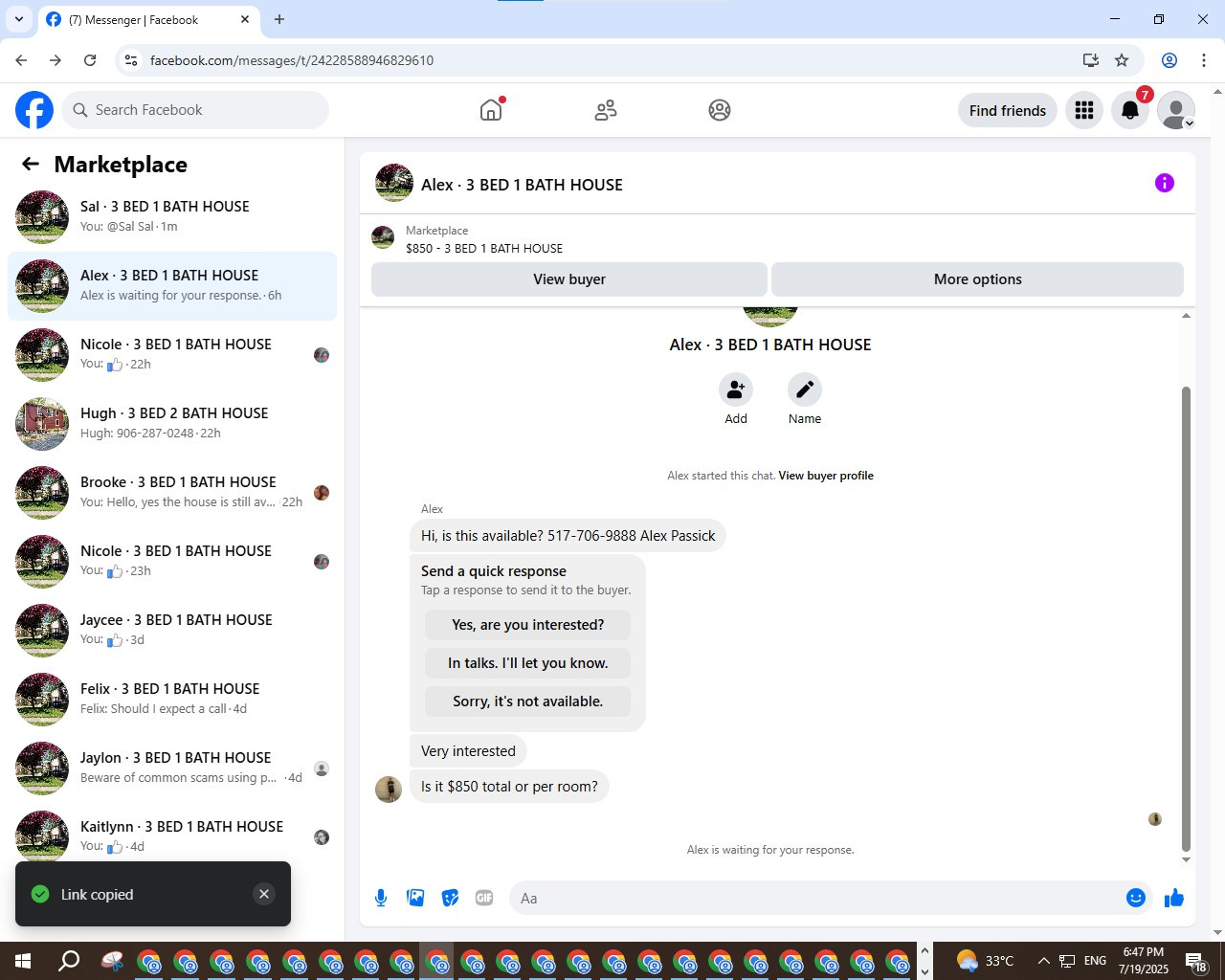Send a voice clip with microphone icon
The height and width of the screenshot is (980, 1225).
point(381,898)
